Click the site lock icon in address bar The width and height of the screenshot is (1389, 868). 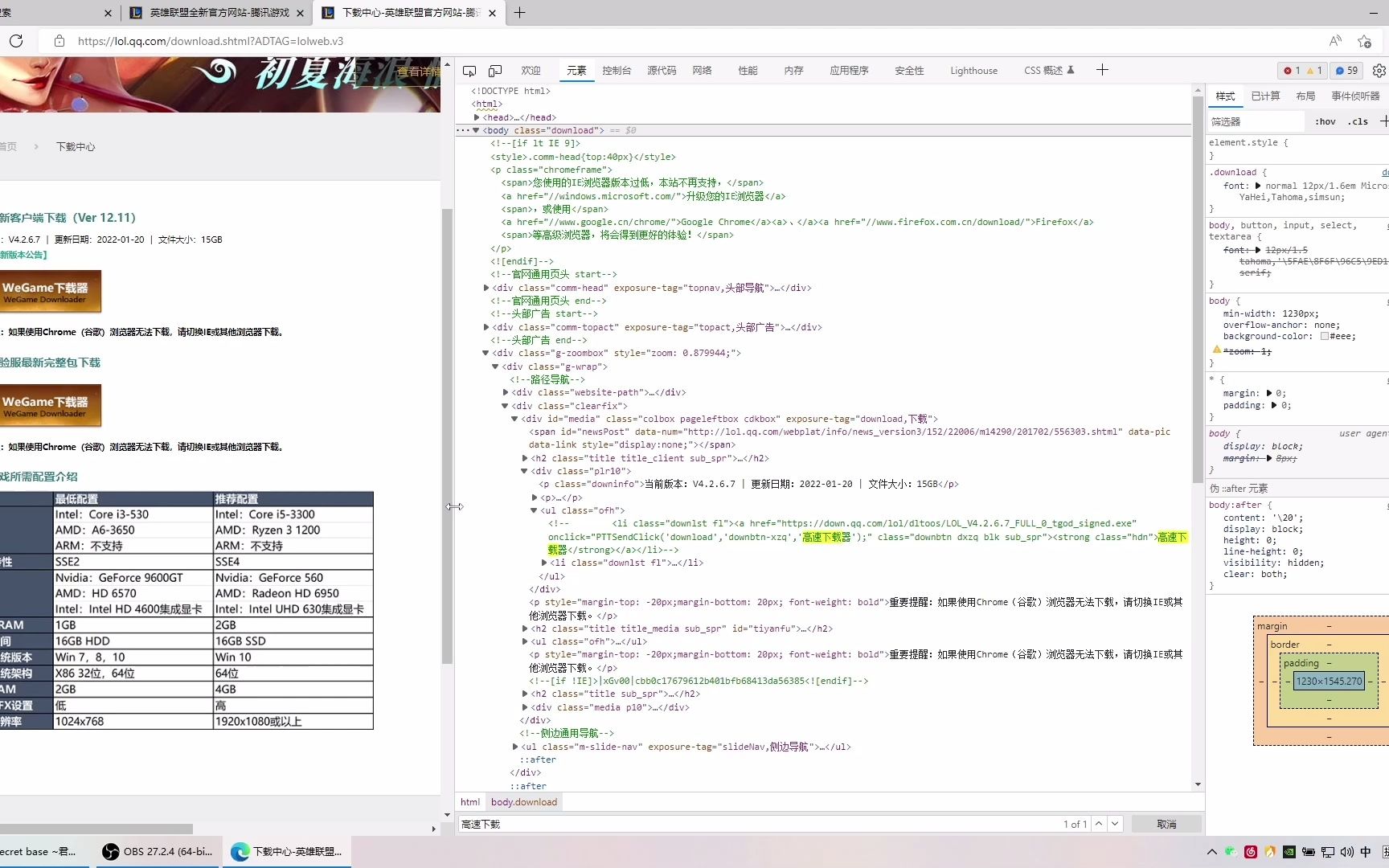point(59,41)
